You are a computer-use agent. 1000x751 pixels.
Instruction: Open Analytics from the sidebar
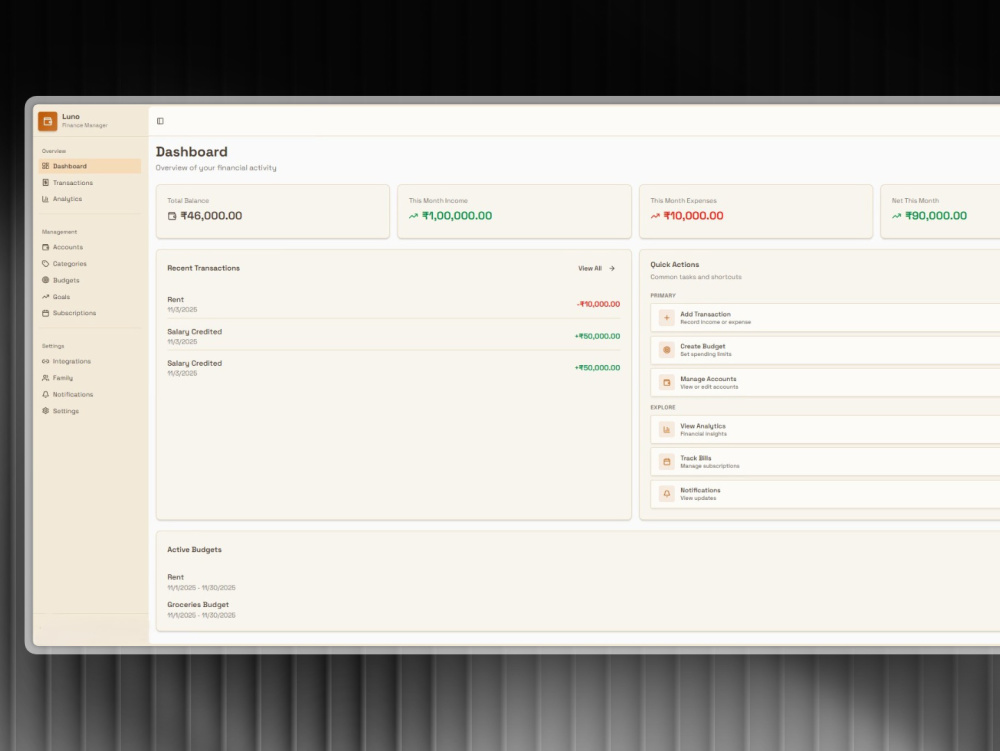click(90, 199)
